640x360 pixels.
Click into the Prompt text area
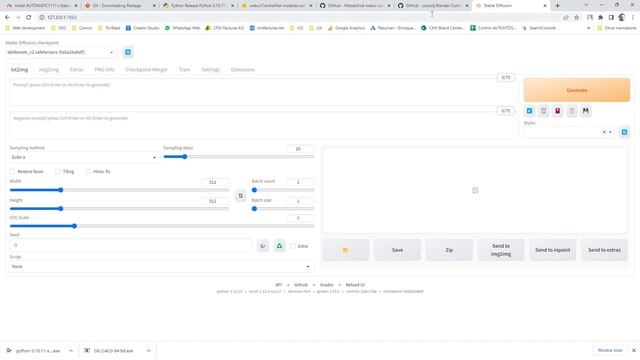263,92
